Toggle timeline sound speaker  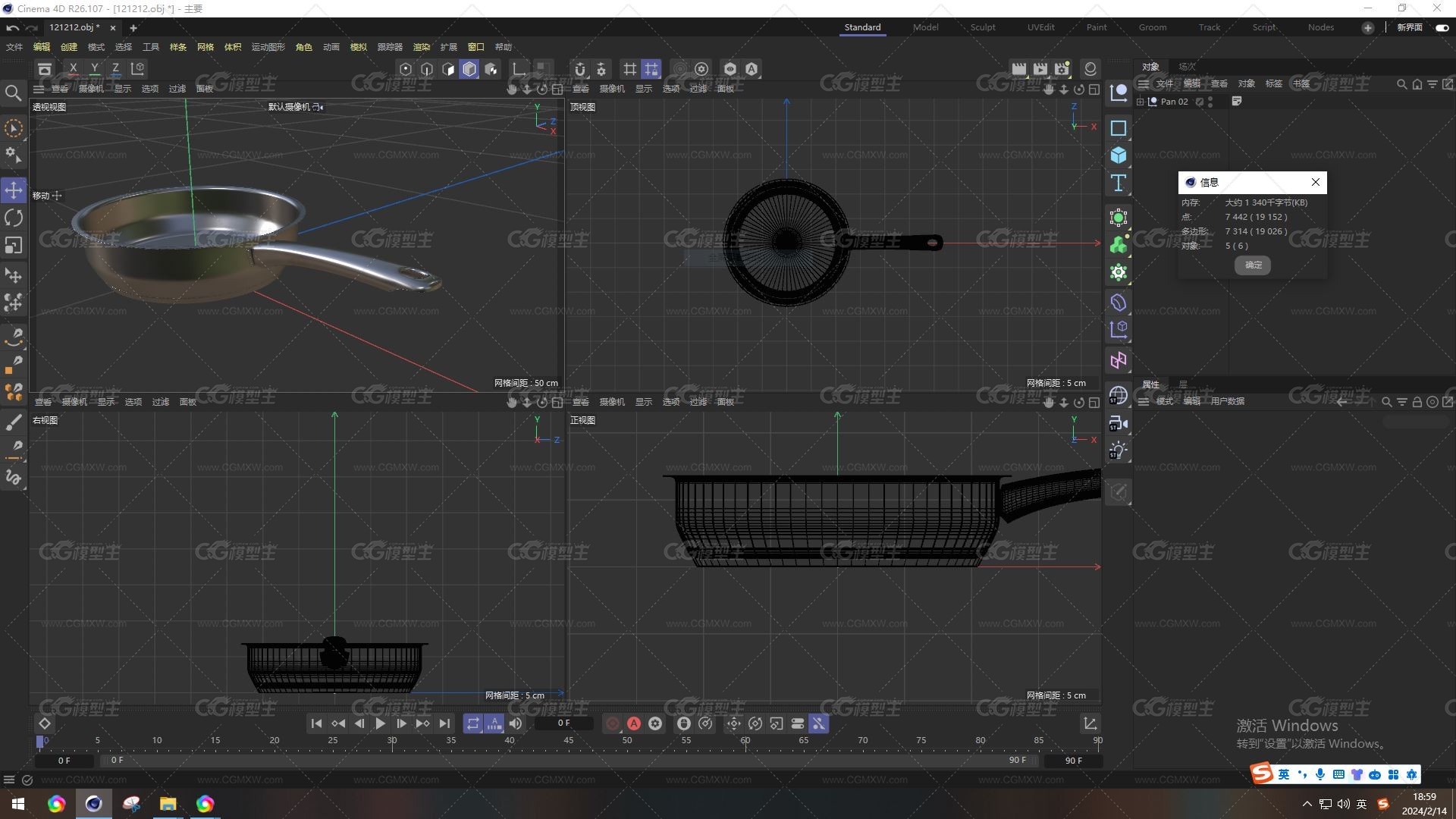pyautogui.click(x=516, y=723)
